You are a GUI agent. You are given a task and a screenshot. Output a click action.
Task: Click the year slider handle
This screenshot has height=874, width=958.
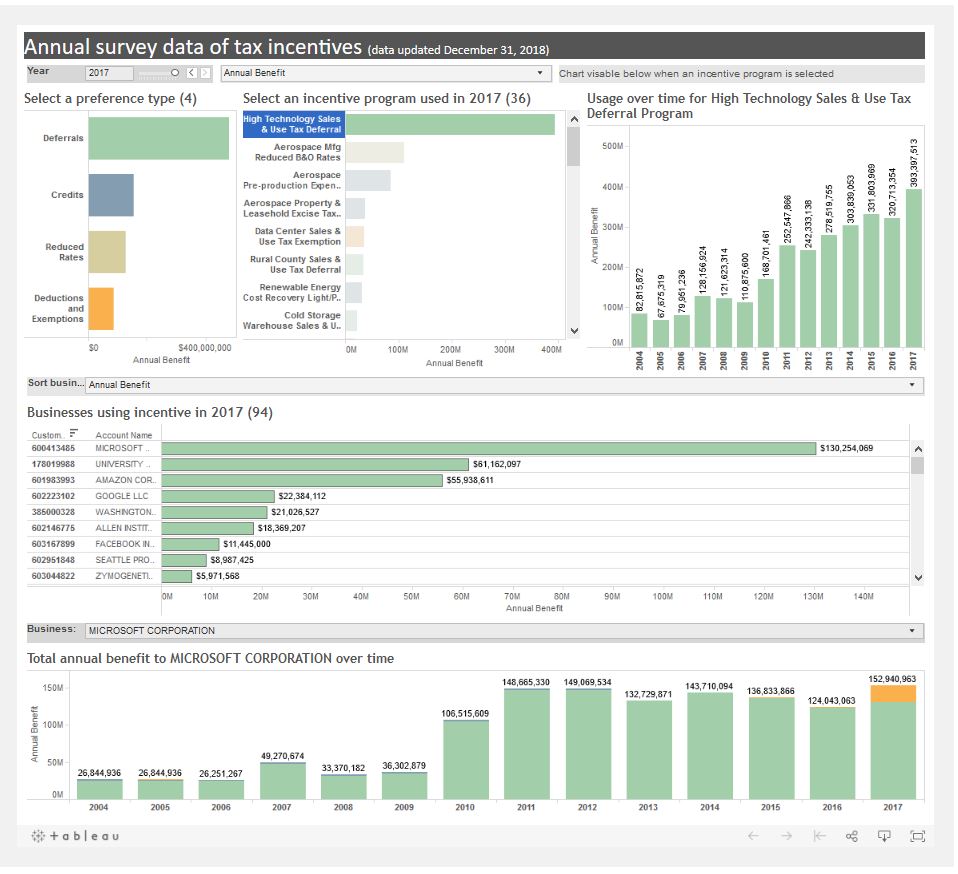pos(175,73)
